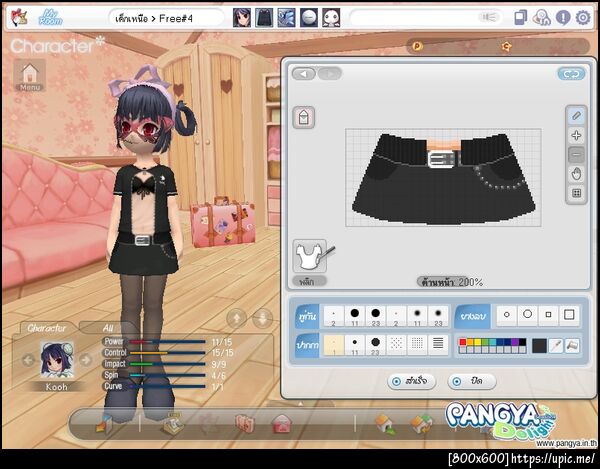Click the skirt drawing canvas
The image size is (600, 469).
click(x=443, y=178)
